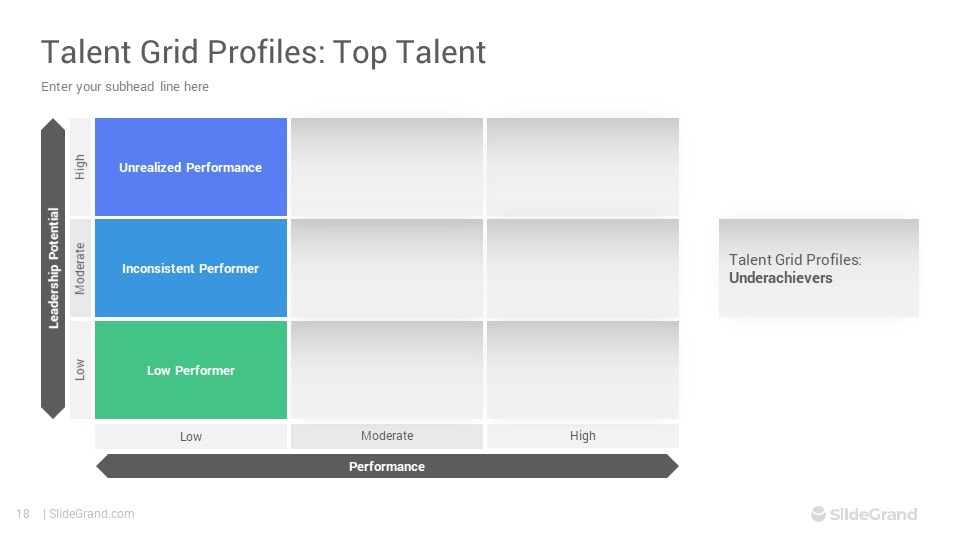960x540 pixels.
Task: Click the High column label
Action: coord(583,436)
